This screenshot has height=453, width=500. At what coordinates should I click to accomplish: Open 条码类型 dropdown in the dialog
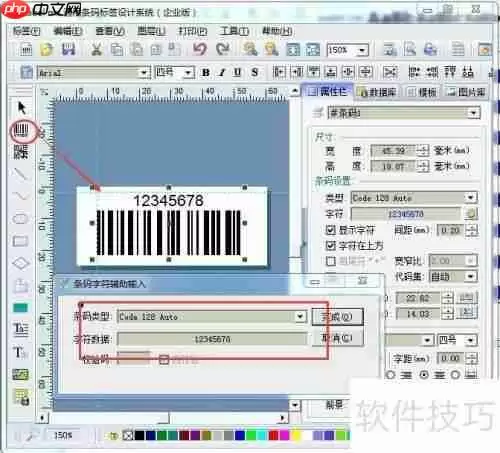point(300,316)
